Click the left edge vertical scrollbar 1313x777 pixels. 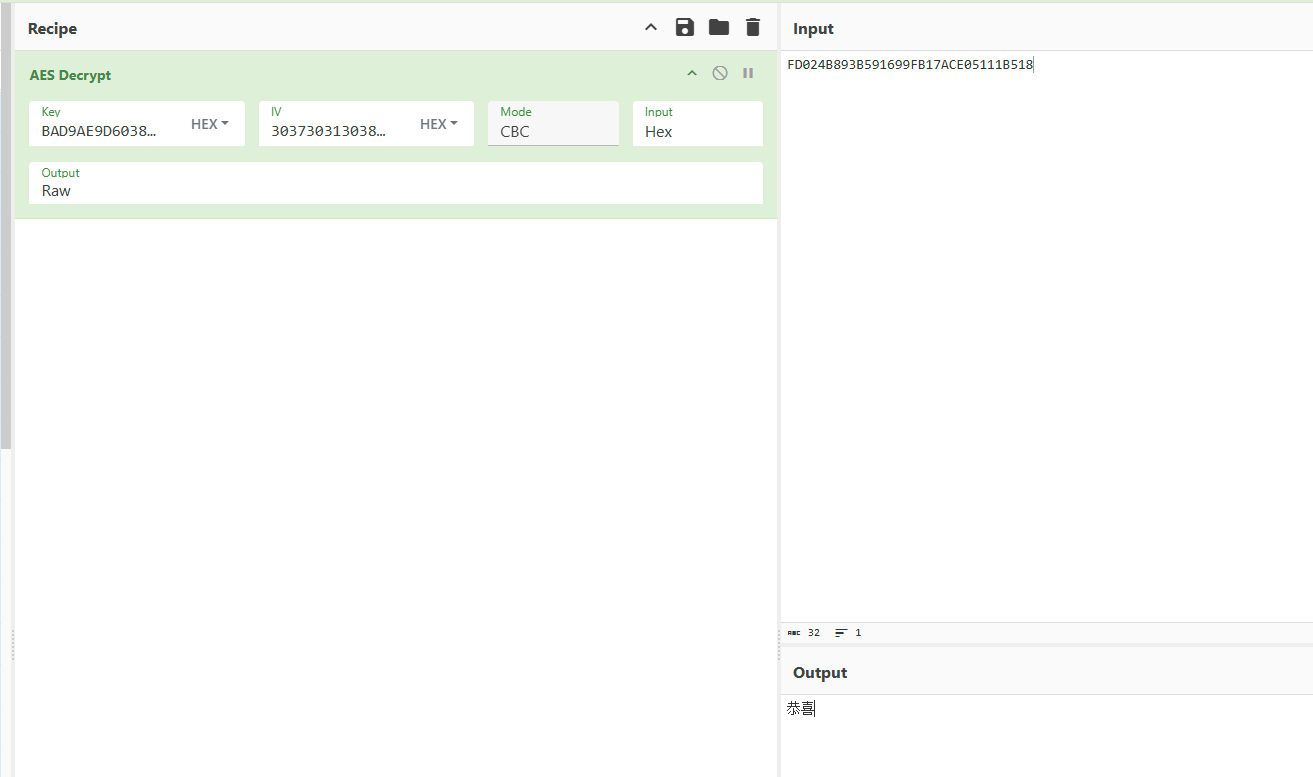5,225
